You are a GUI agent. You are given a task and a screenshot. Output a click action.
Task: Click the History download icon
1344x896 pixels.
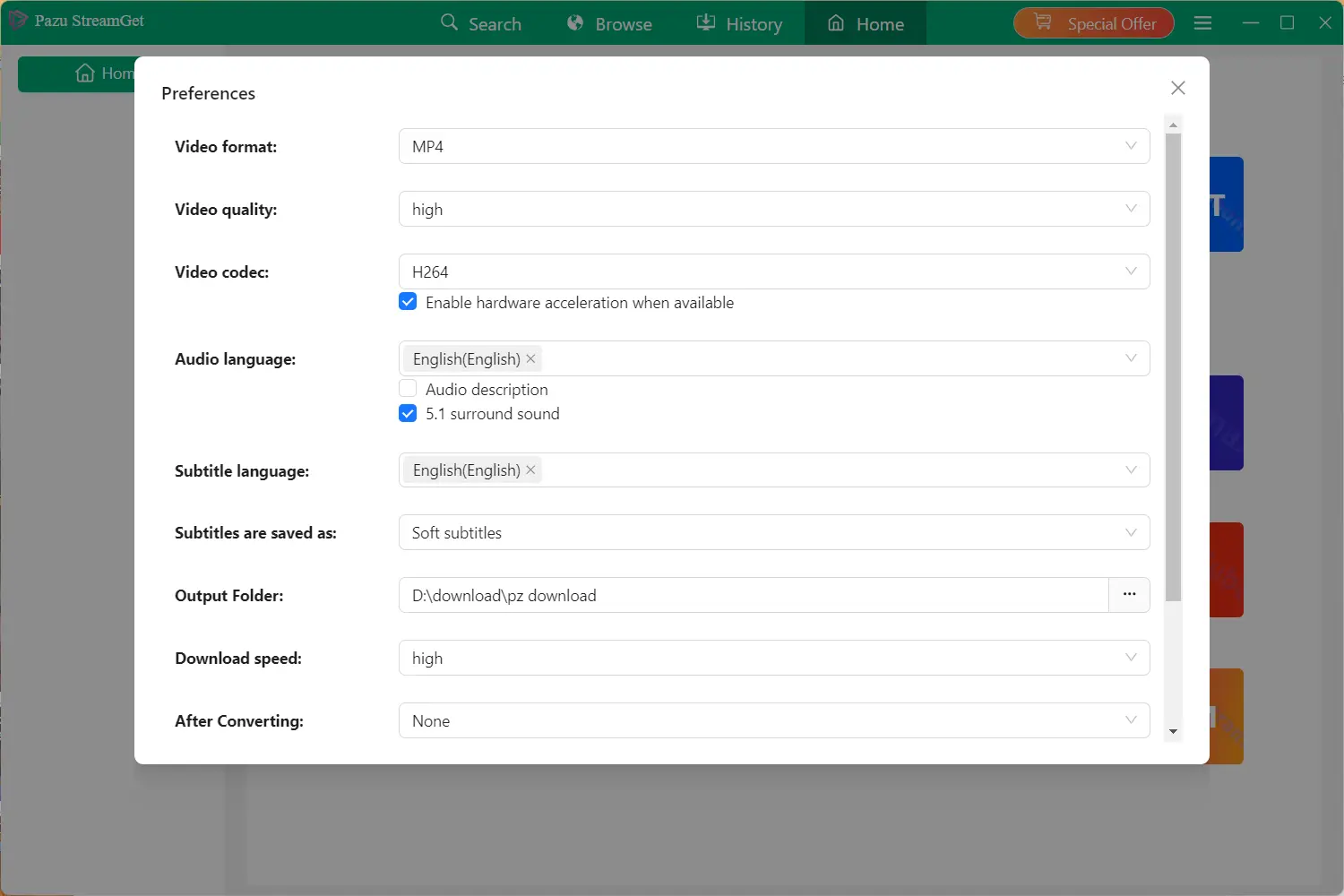(706, 22)
